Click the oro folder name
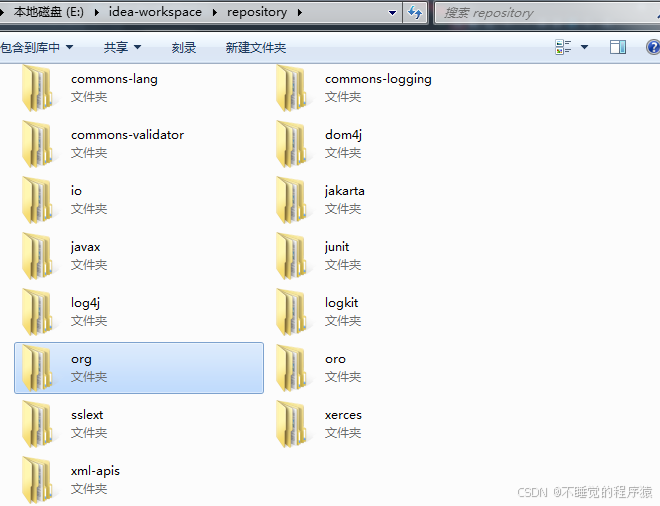Image resolution: width=660 pixels, height=506 pixels. pyautogui.click(x=335, y=359)
